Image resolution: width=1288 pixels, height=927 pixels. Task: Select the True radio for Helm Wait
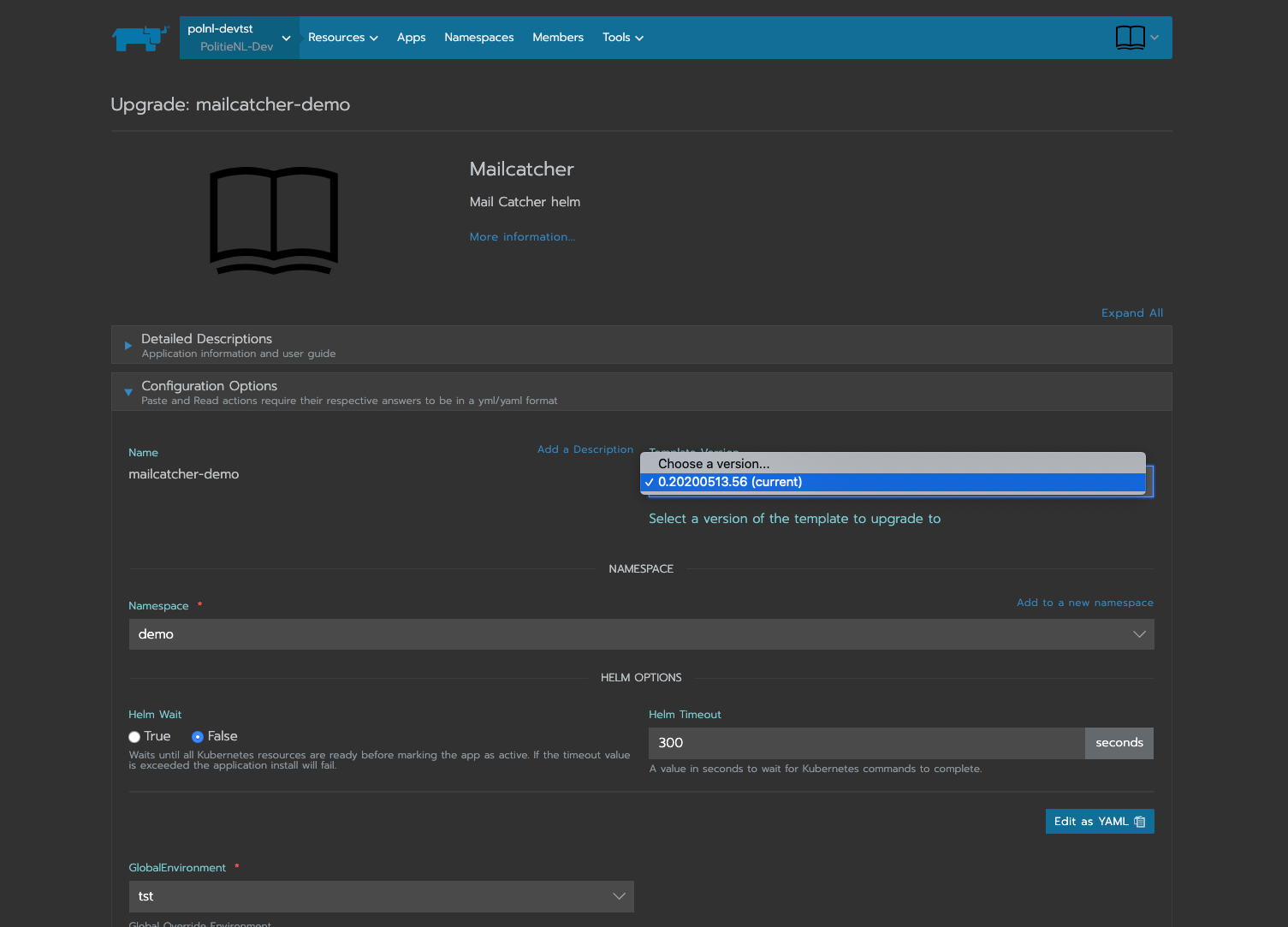[134, 737]
